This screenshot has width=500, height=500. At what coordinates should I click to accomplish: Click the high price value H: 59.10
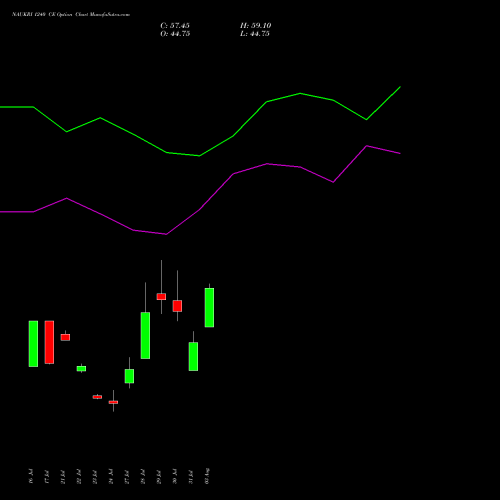(256, 26)
